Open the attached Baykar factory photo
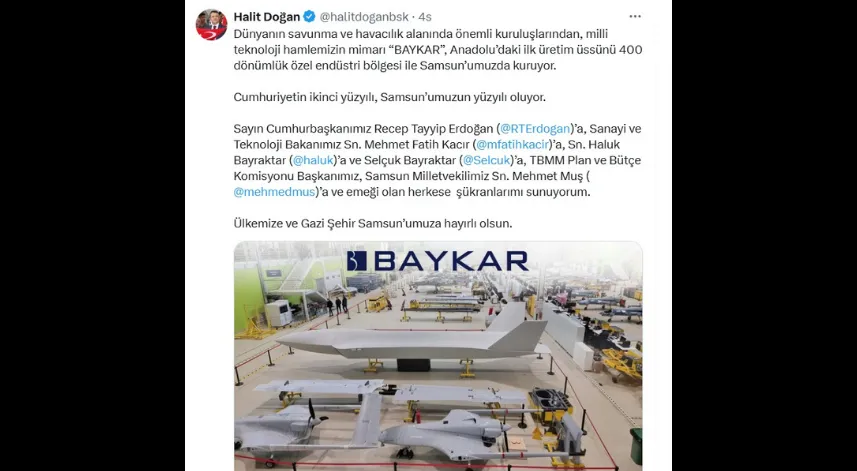The image size is (857, 471). (x=438, y=356)
